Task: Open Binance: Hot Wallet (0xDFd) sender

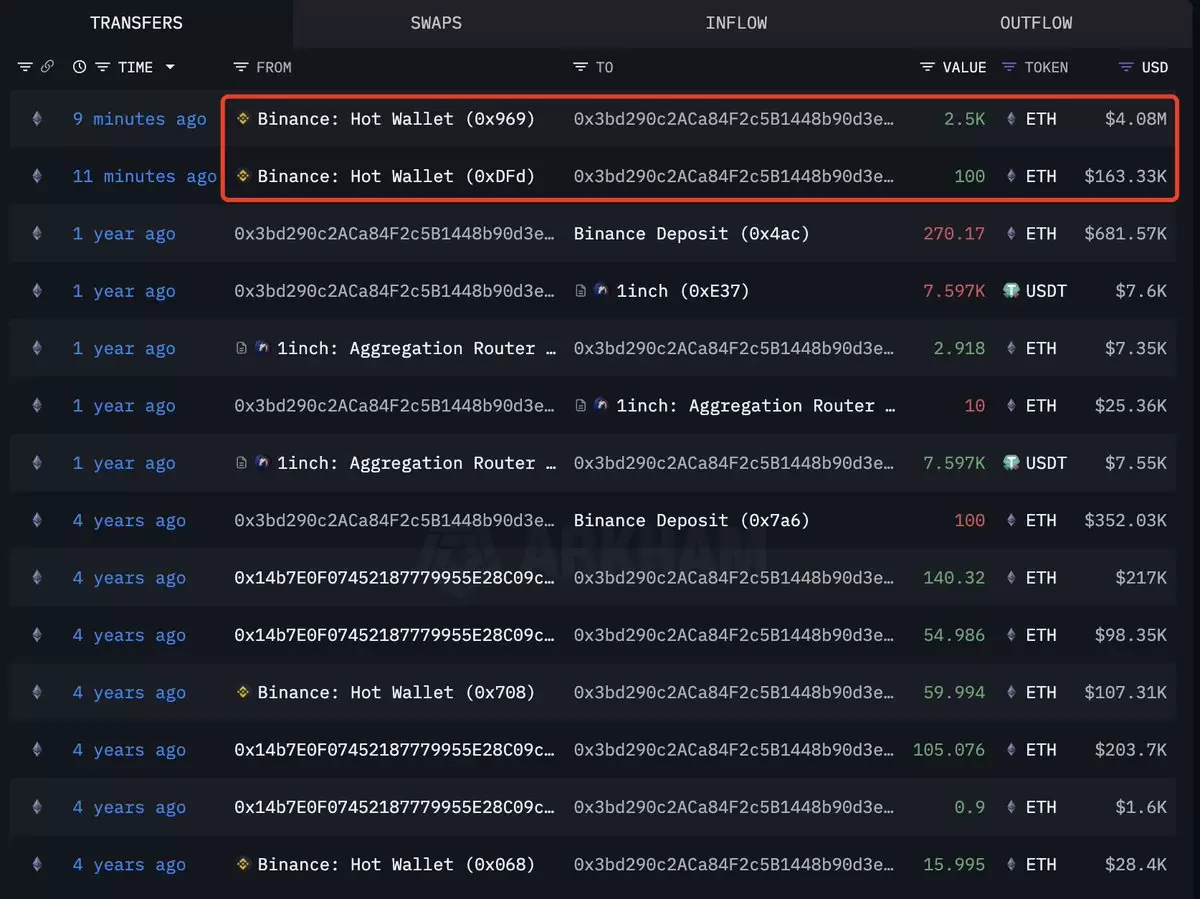Action: point(396,176)
